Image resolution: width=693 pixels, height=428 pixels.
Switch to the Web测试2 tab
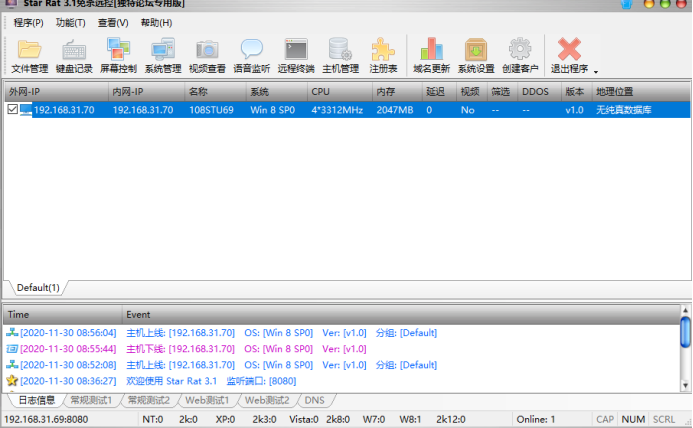(x=267, y=400)
